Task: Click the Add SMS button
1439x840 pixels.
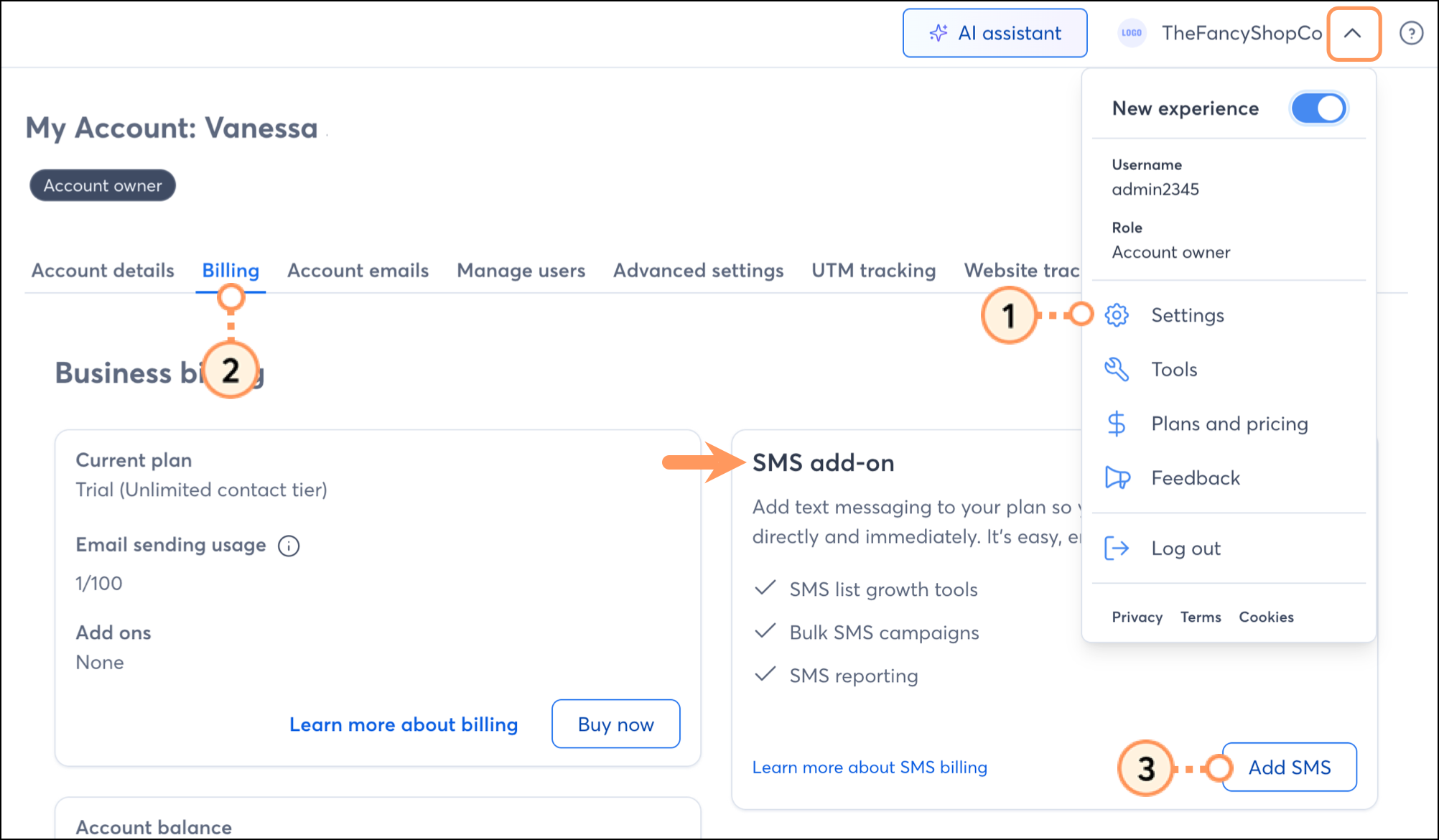Action: 1289,767
